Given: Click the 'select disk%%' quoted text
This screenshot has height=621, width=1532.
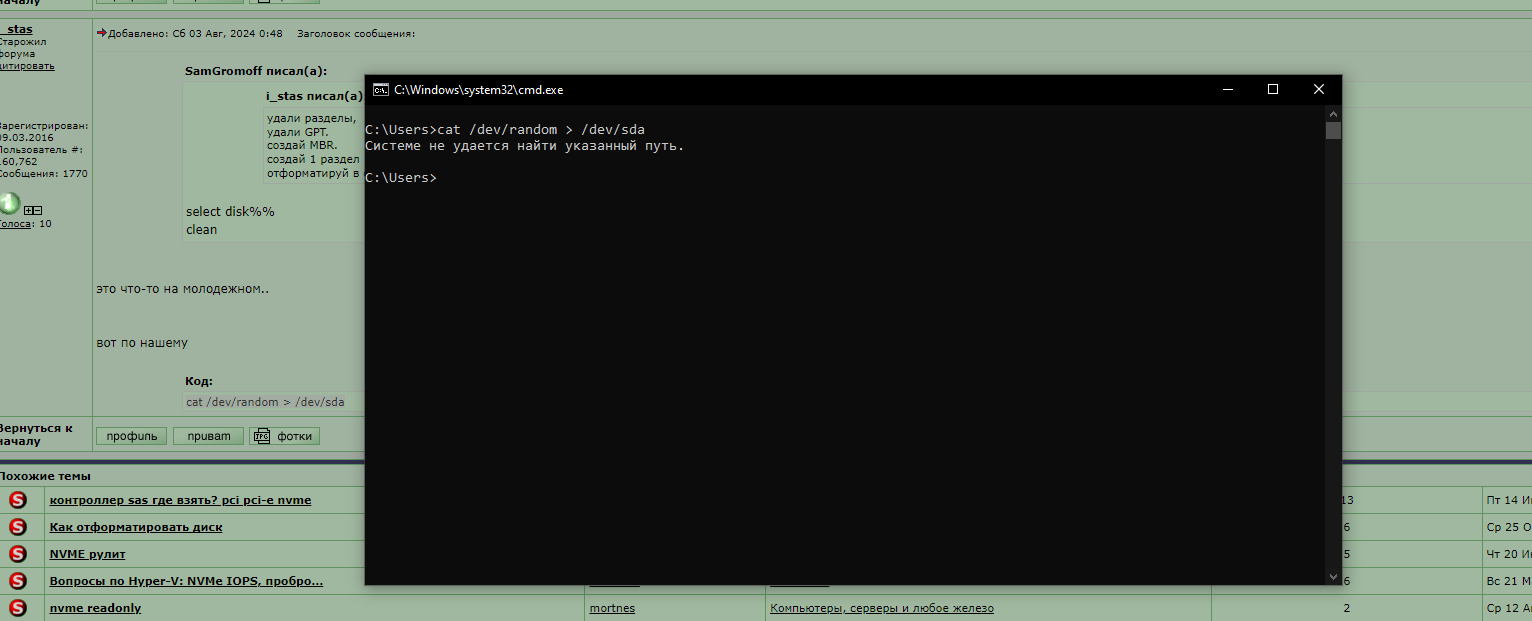Looking at the screenshot, I should click(x=230, y=212).
